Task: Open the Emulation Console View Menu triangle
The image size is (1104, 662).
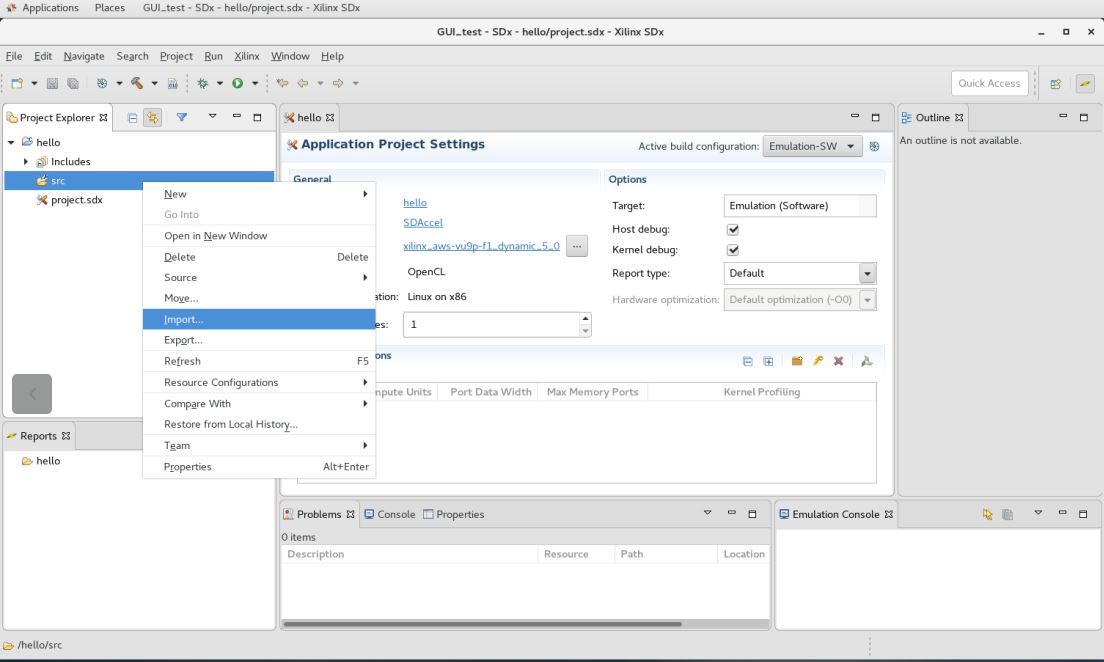Action: tap(1038, 513)
